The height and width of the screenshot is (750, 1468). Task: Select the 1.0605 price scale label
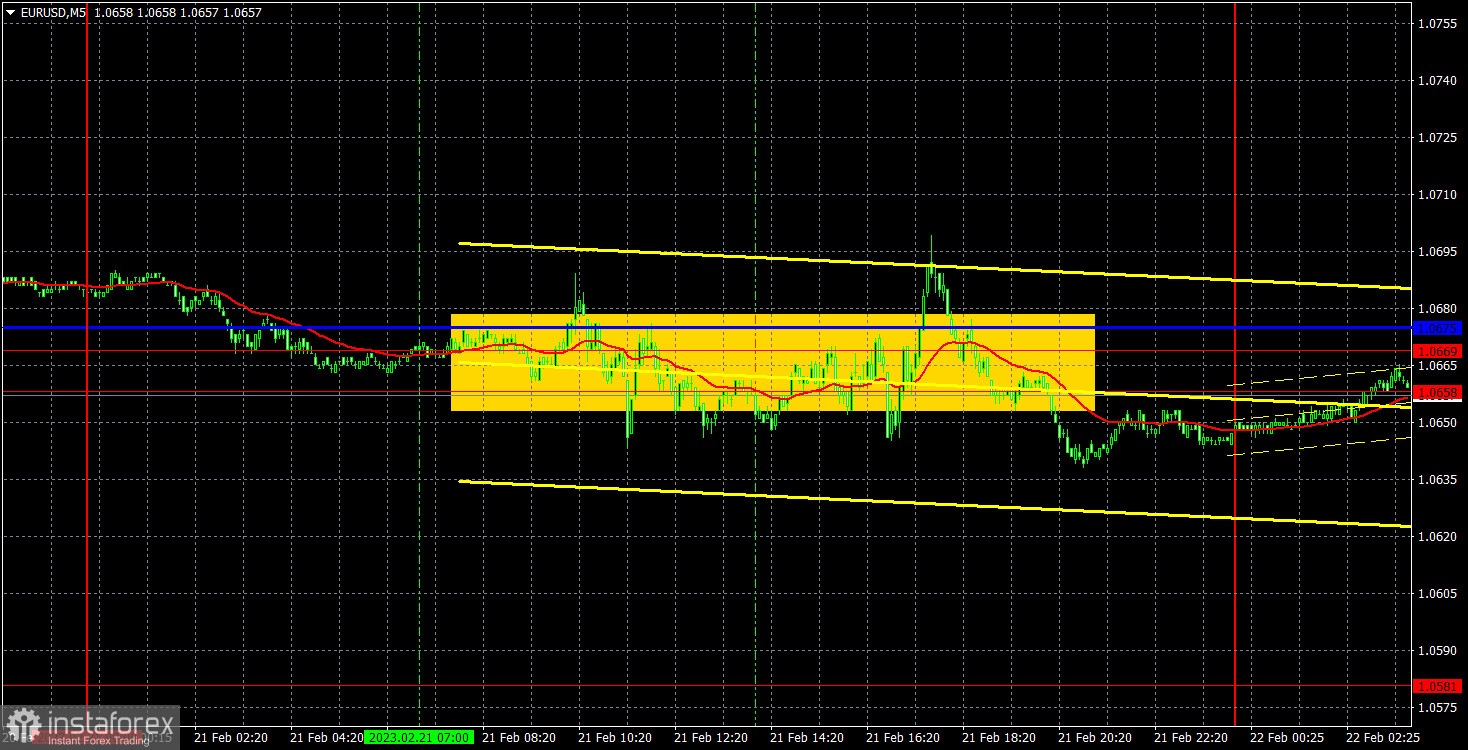[x=1436, y=594]
